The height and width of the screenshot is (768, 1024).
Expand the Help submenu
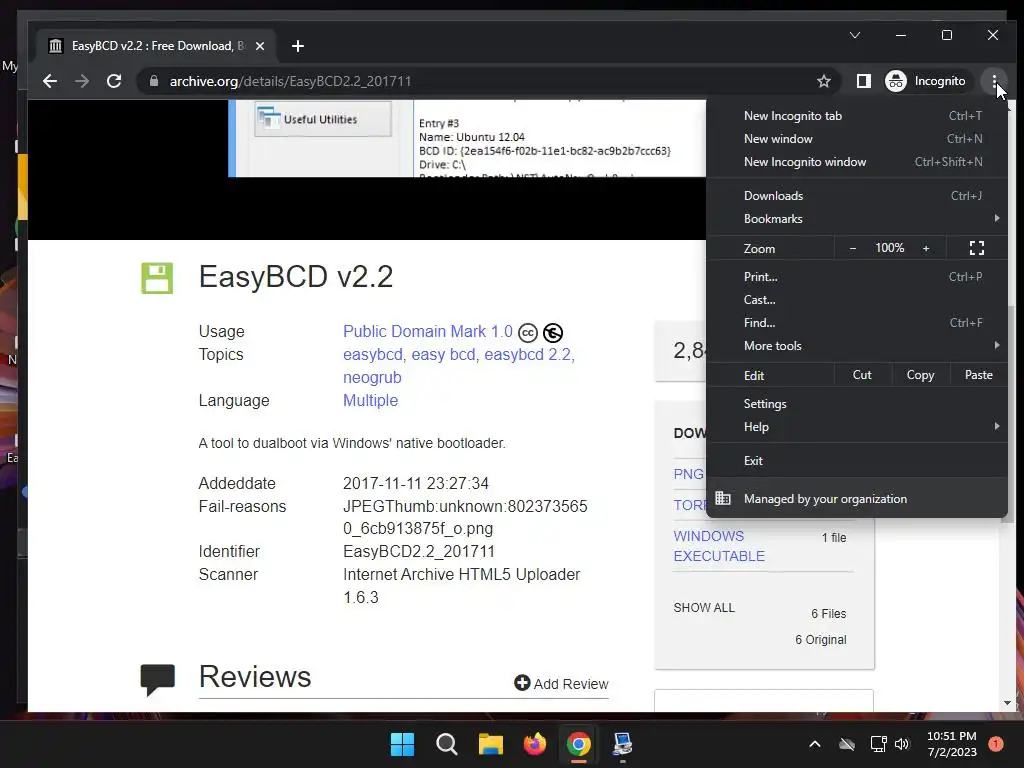coord(857,427)
